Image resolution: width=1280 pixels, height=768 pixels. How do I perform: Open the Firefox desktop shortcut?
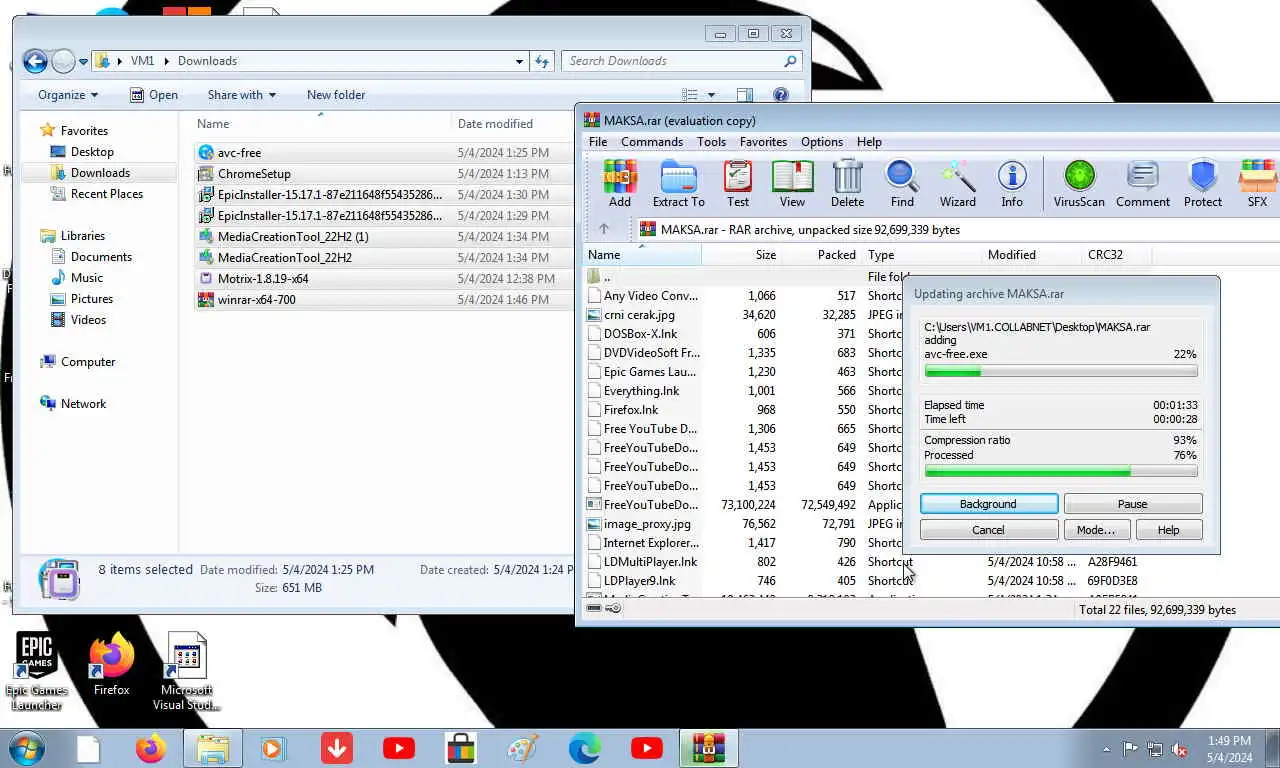point(111,664)
